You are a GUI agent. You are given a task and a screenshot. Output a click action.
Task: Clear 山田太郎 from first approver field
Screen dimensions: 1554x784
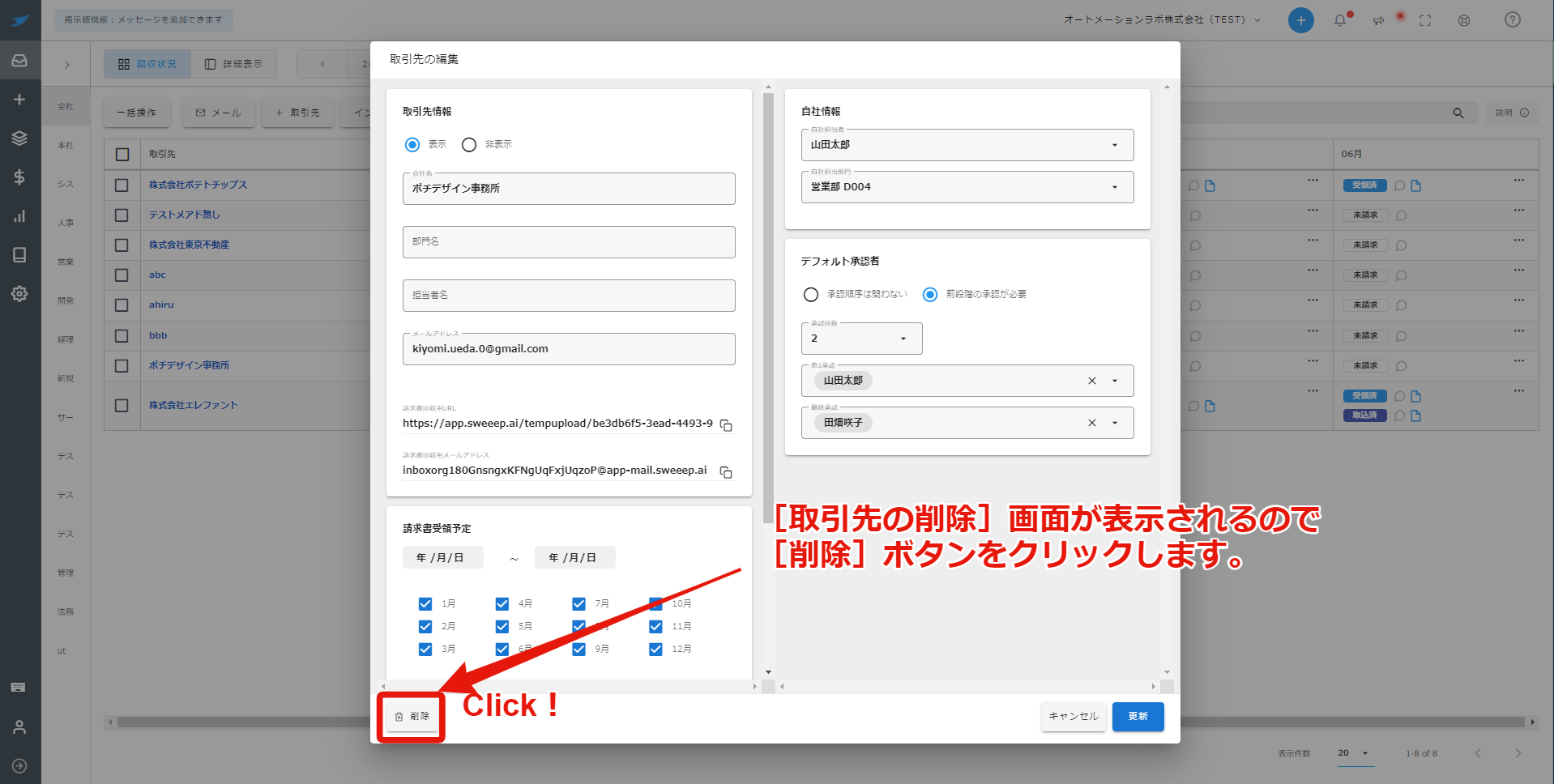point(1091,381)
